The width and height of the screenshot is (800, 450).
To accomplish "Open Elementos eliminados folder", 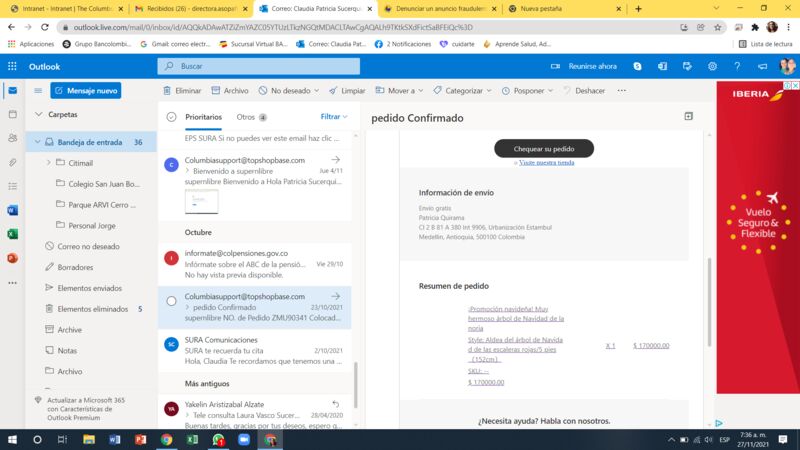I will point(91,309).
